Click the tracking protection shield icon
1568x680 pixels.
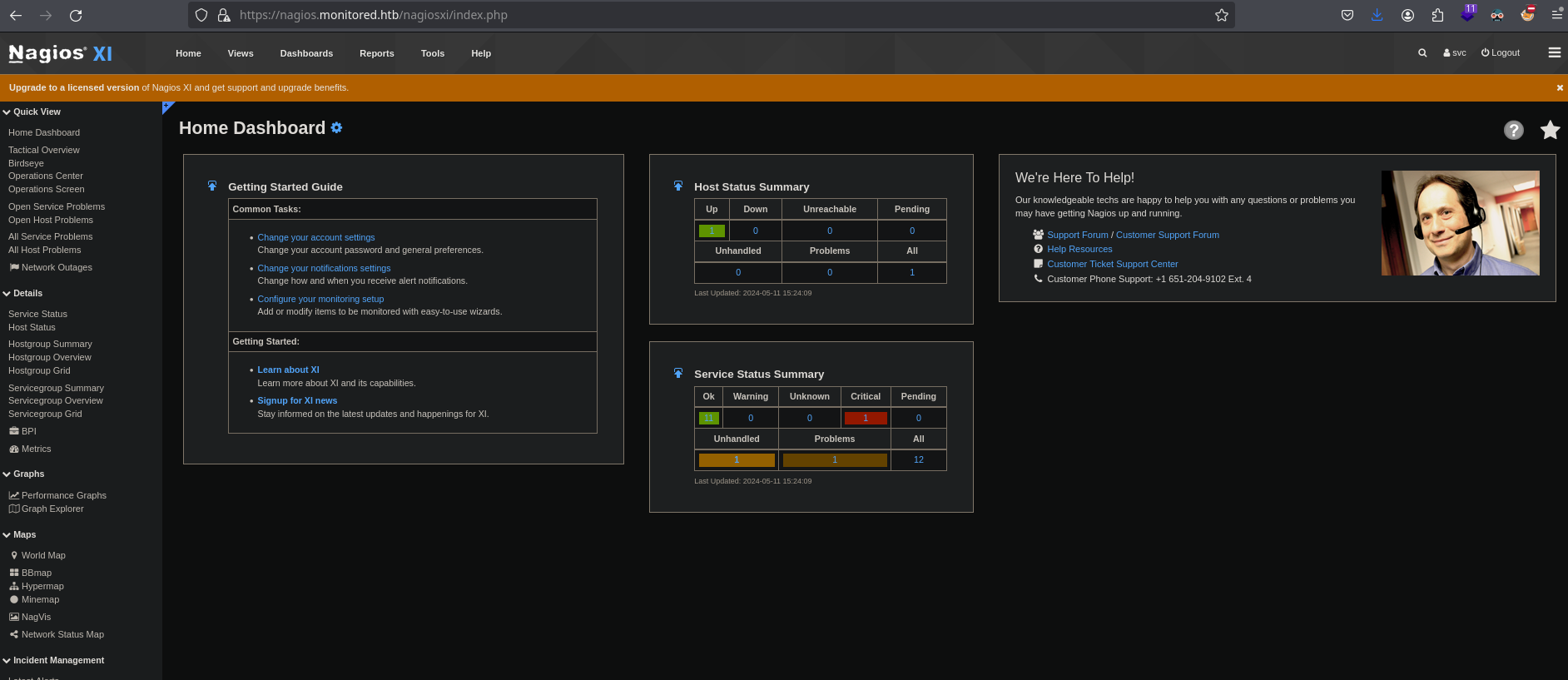[x=201, y=15]
